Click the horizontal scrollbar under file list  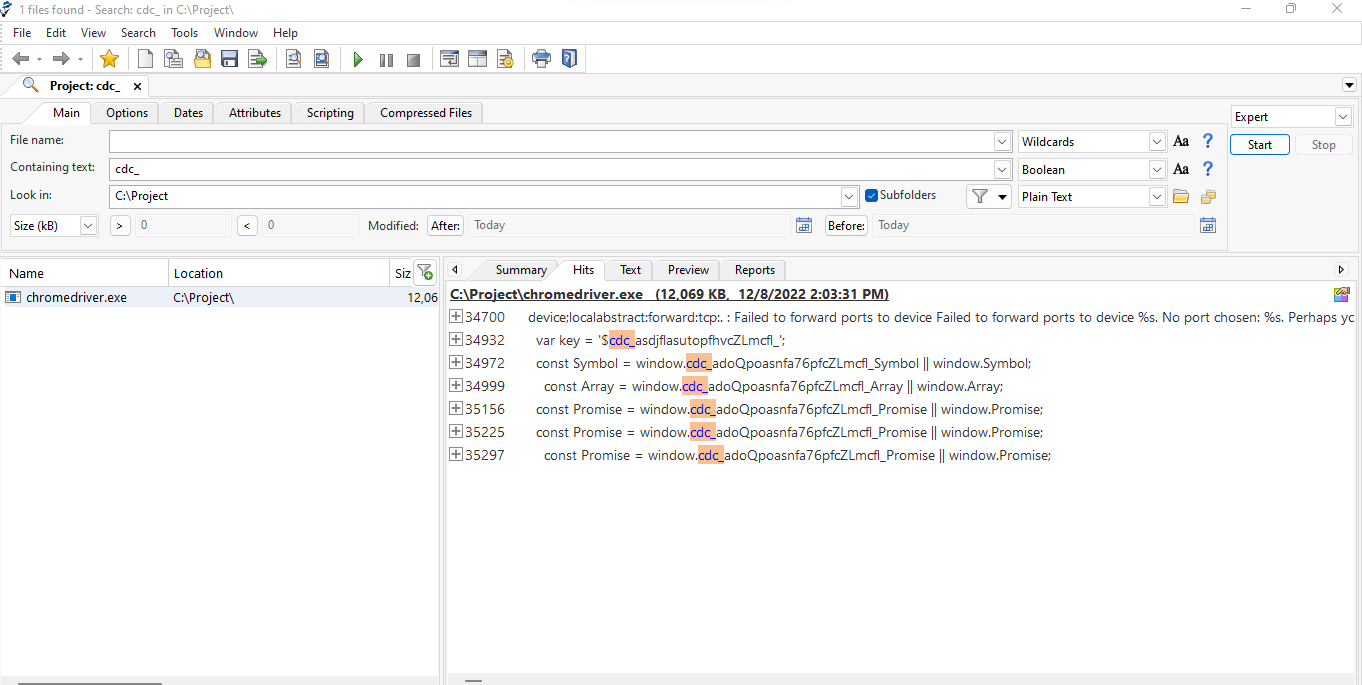click(x=90, y=682)
